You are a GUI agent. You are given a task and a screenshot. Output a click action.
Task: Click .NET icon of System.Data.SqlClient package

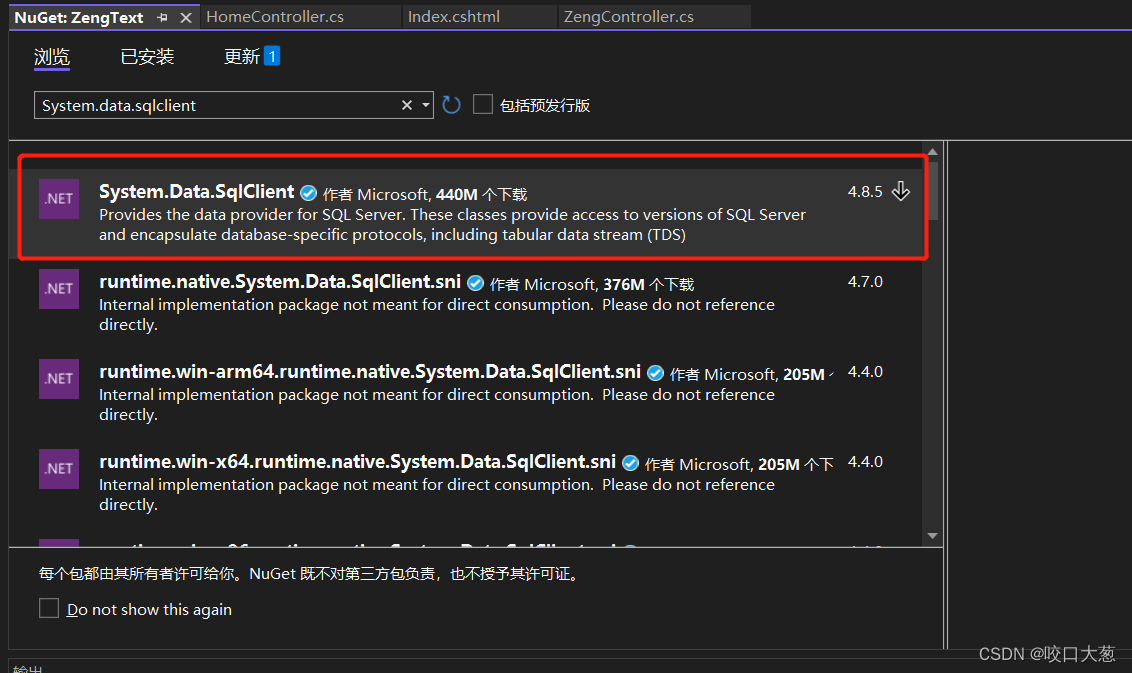tap(59, 199)
